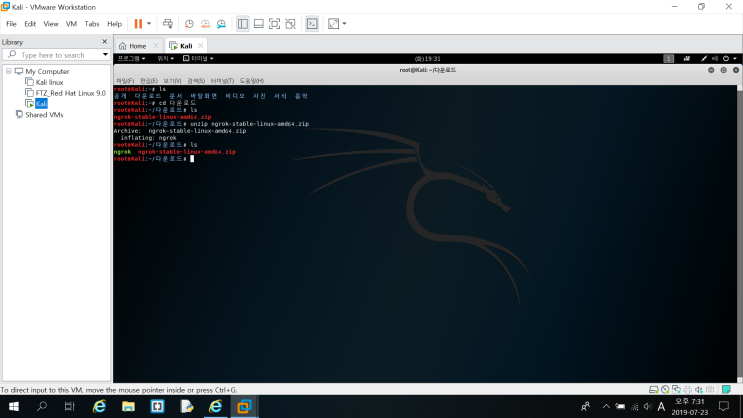
Task: Close the Home tab
Action: 156,45
